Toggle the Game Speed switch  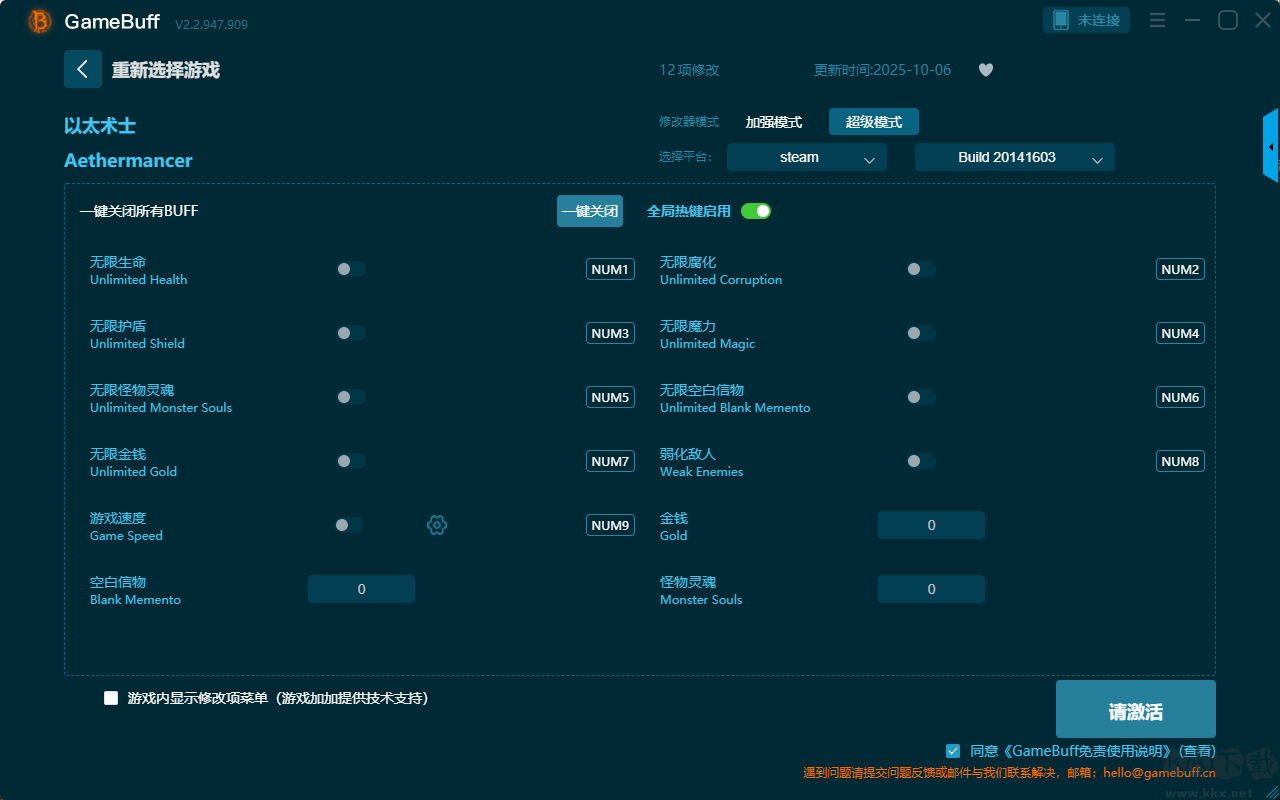349,525
